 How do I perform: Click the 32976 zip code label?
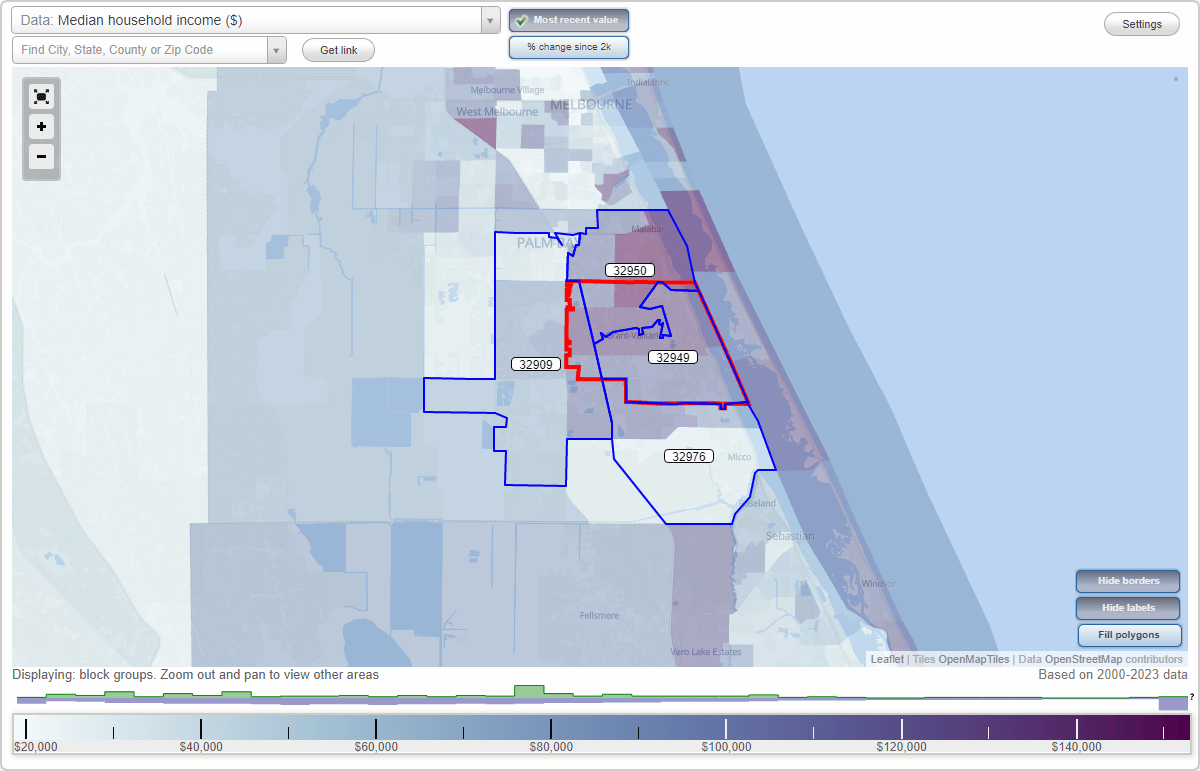[x=691, y=456]
